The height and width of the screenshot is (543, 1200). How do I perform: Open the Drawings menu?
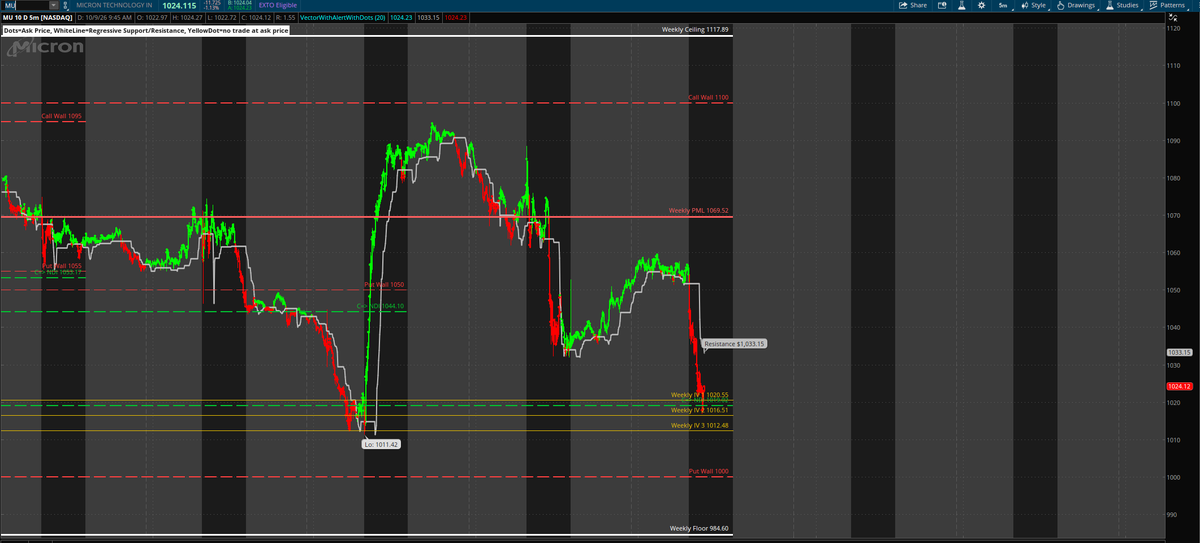[1076, 5]
